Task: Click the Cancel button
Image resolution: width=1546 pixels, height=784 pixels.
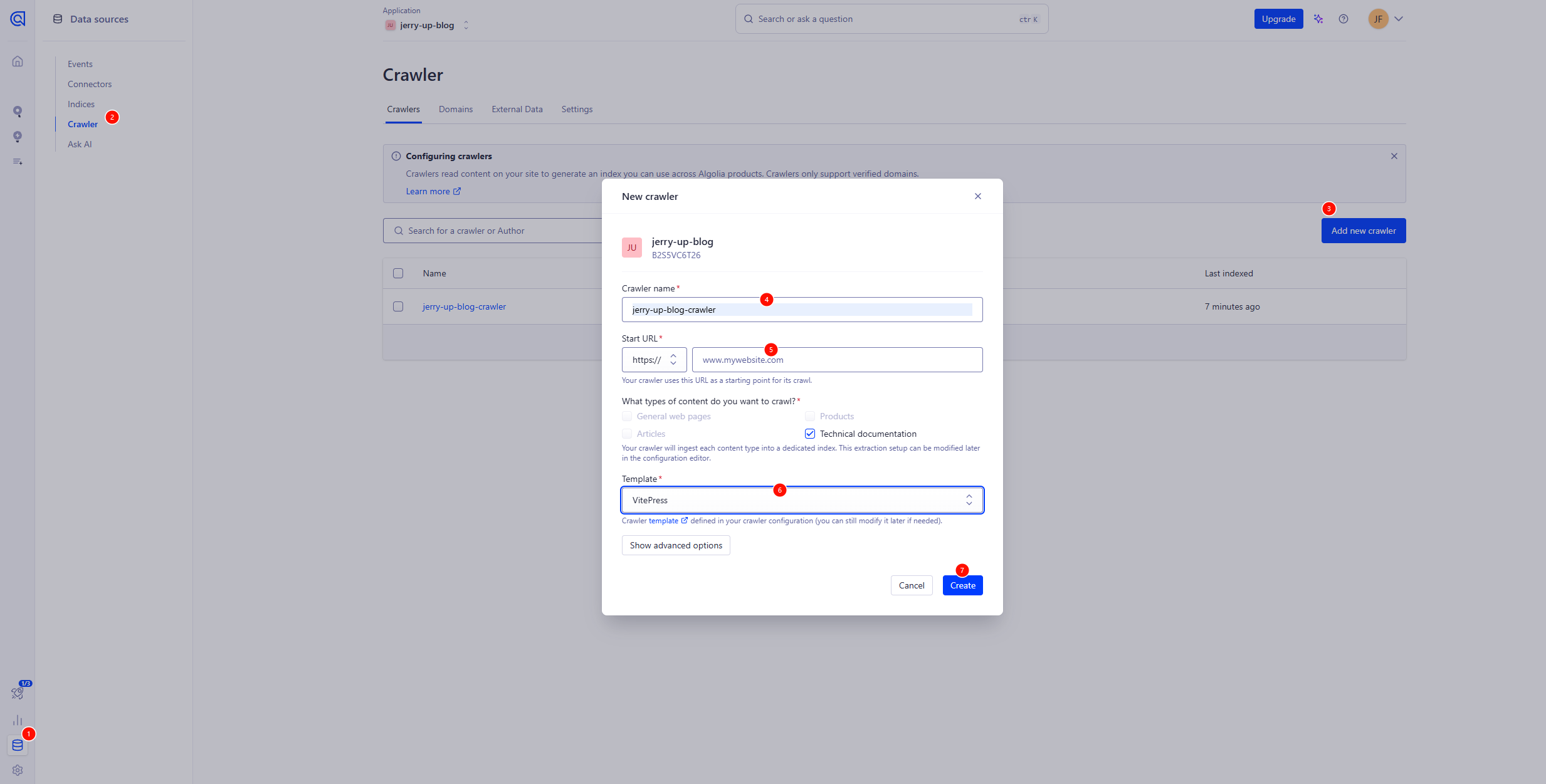Action: pyautogui.click(x=912, y=585)
